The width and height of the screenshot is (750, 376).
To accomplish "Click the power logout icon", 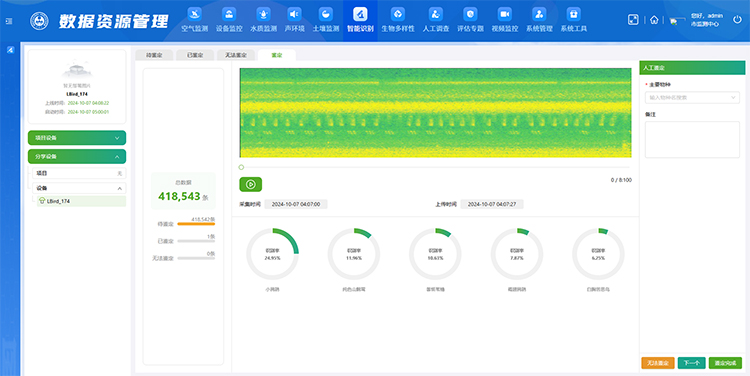I will pos(737,20).
